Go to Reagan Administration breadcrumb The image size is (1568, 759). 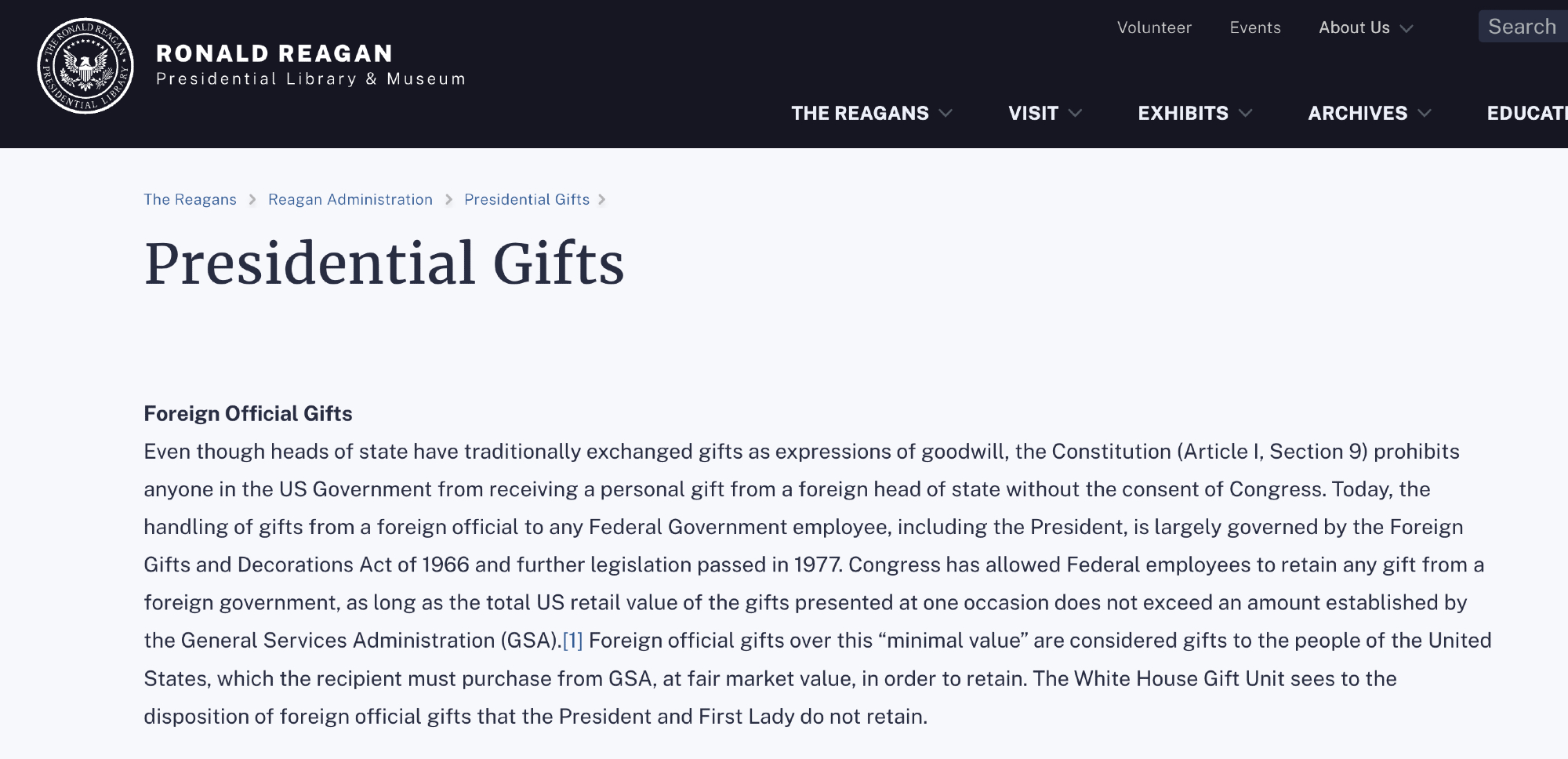pos(350,199)
